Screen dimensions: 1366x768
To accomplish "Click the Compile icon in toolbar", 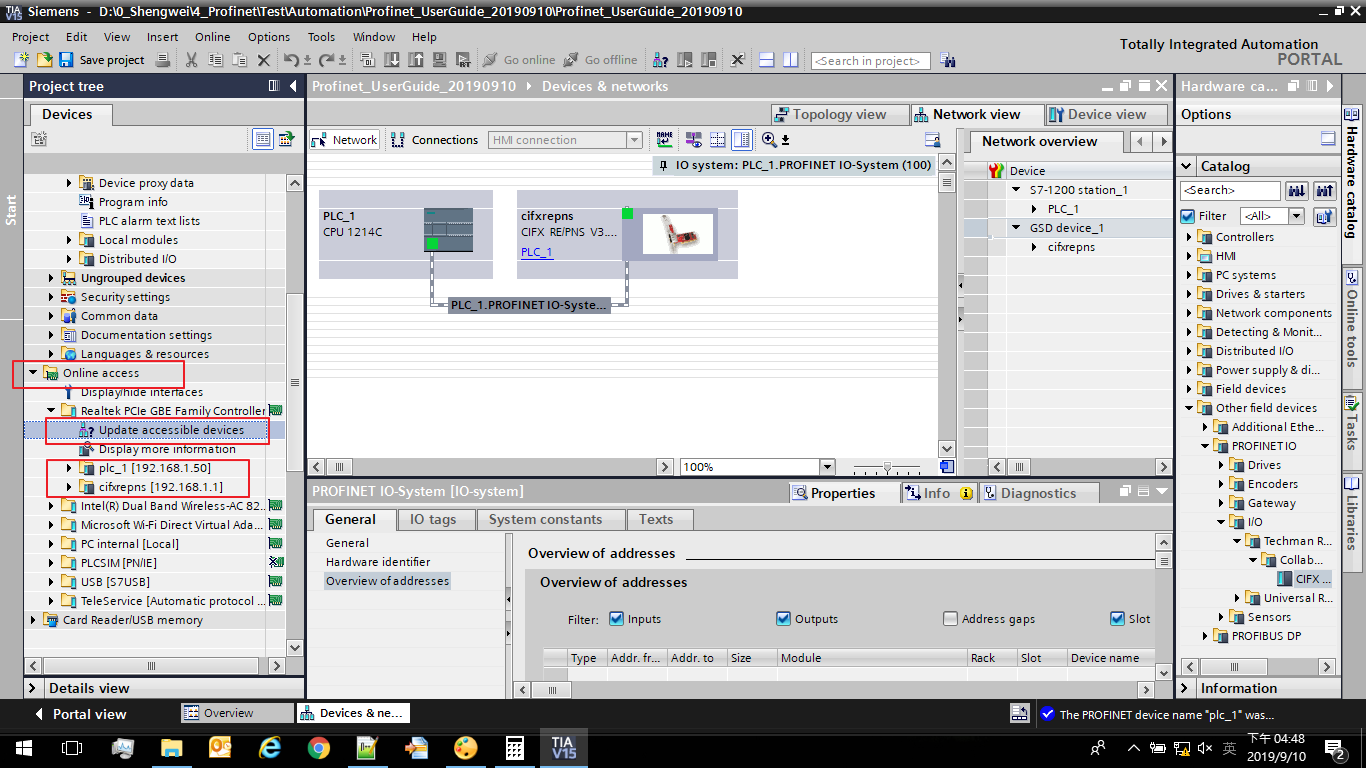I will [368, 60].
